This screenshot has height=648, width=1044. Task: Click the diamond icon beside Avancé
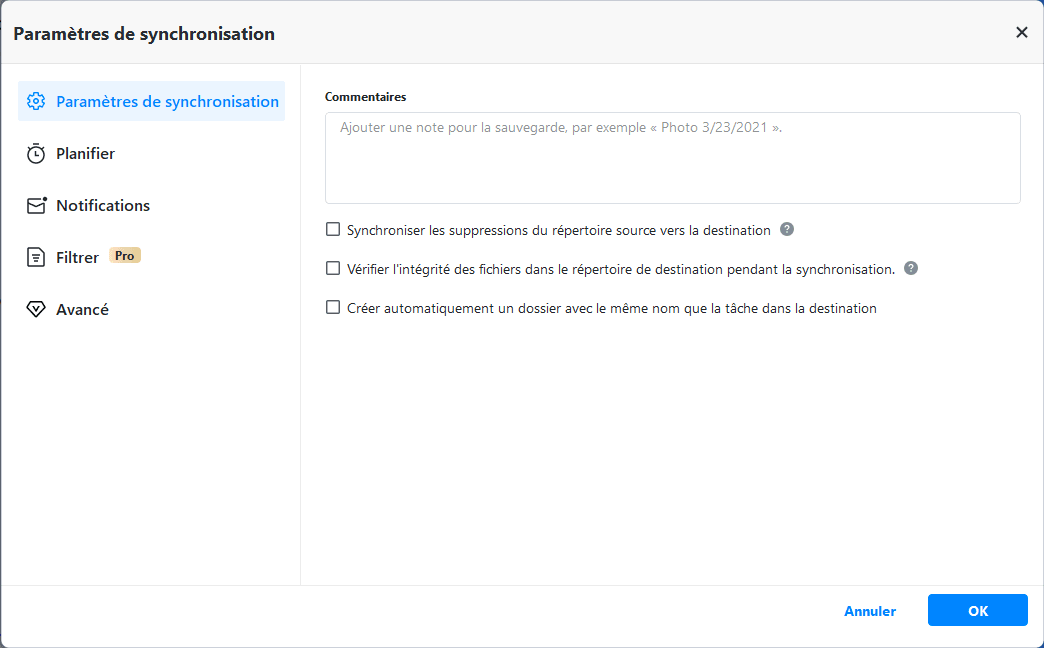[x=36, y=310]
